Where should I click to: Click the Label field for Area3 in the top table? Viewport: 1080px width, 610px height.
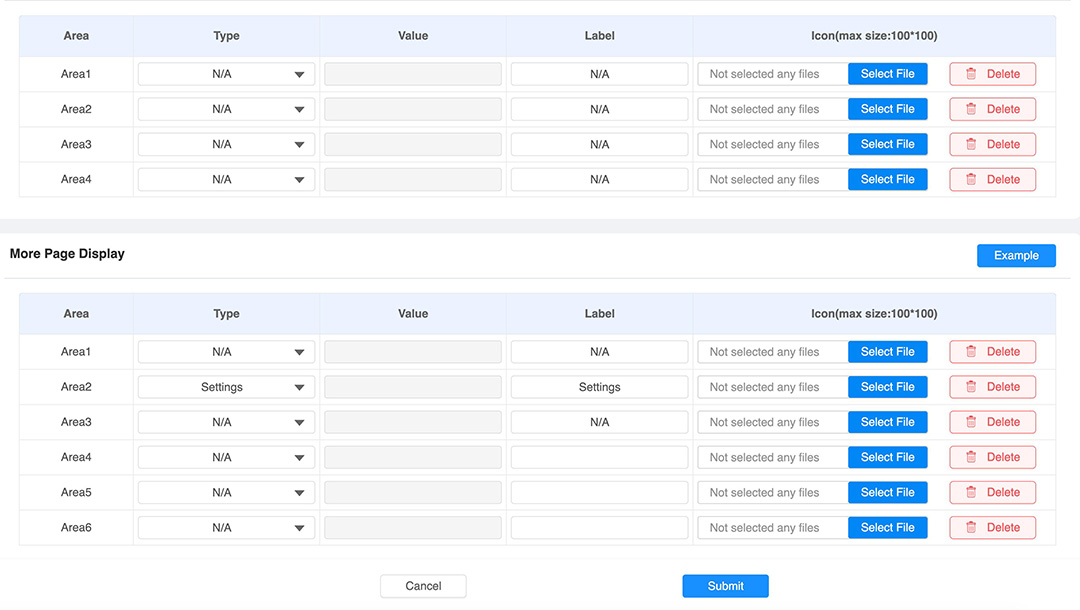point(599,144)
